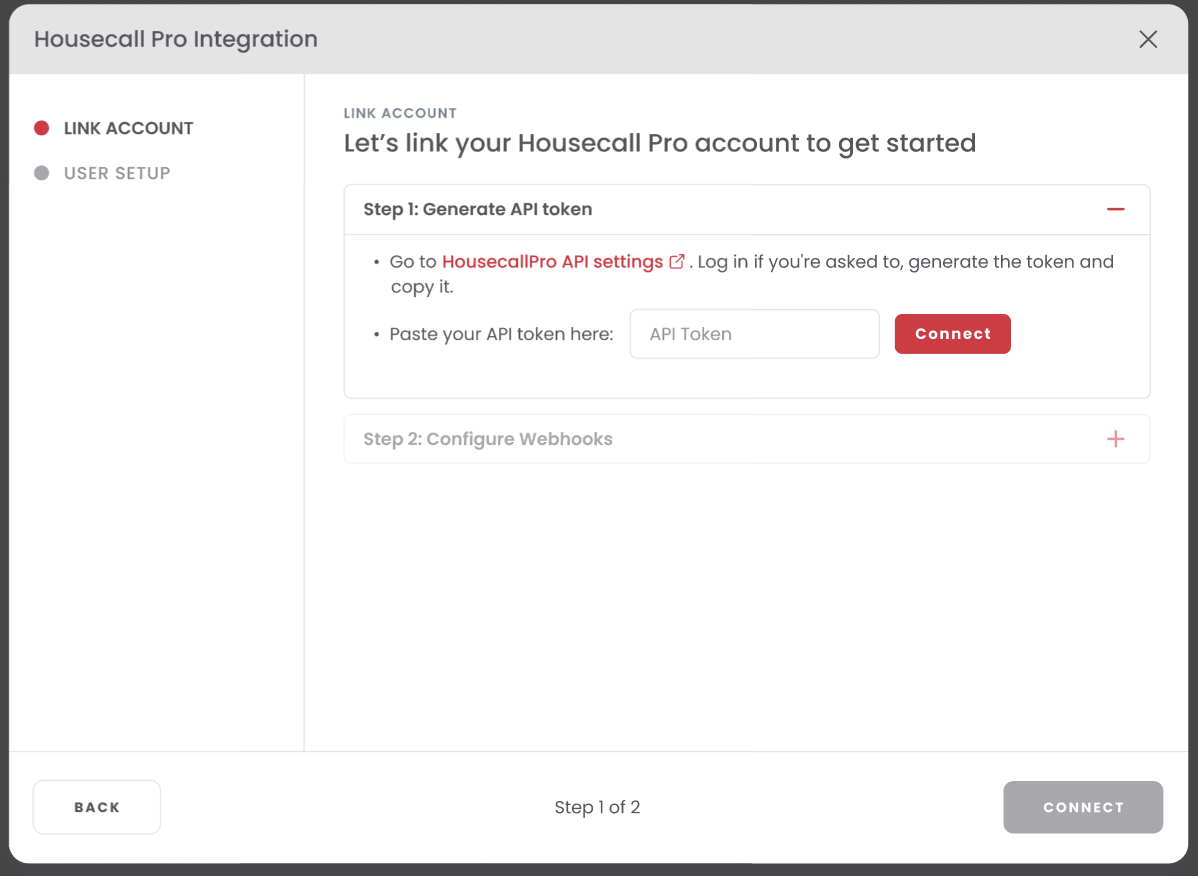Collapse Step 1 with the minus icon
This screenshot has width=1198, height=876.
pos(1115,209)
